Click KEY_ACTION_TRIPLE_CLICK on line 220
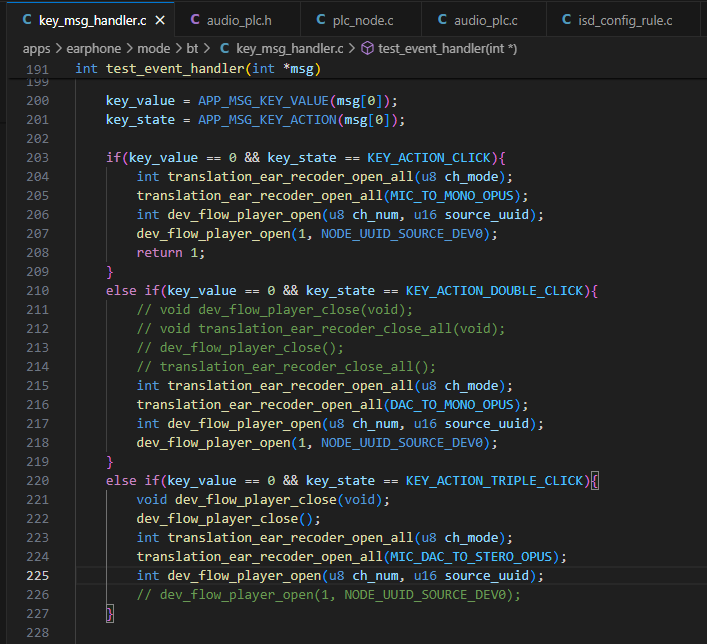 [x=495, y=481]
